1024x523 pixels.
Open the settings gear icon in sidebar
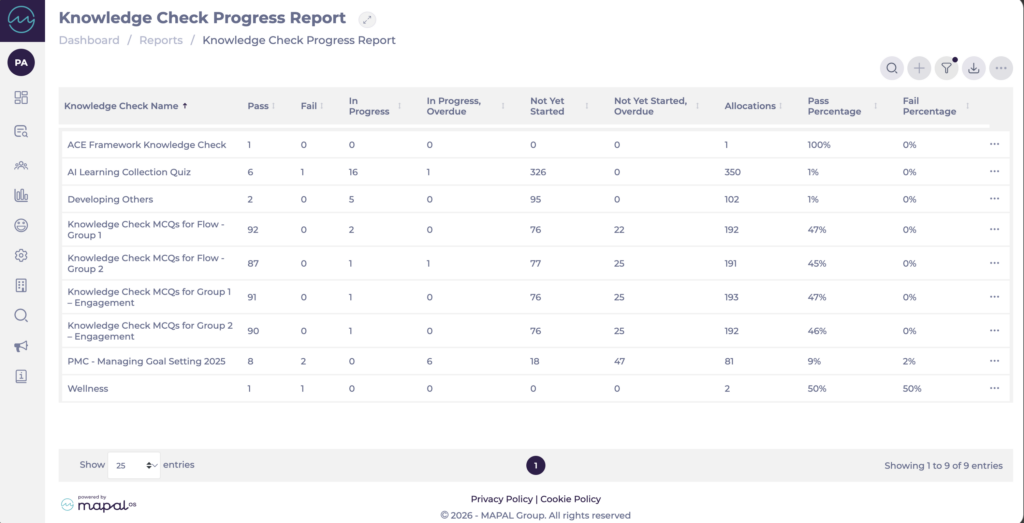(x=21, y=256)
